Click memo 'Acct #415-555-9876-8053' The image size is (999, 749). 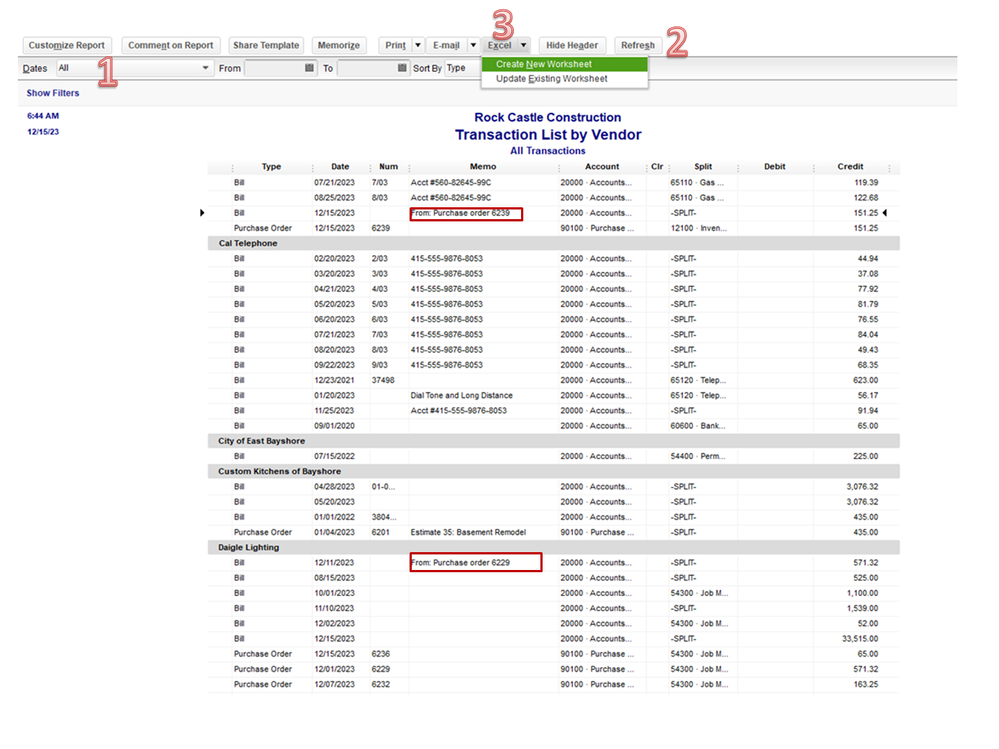(x=459, y=411)
